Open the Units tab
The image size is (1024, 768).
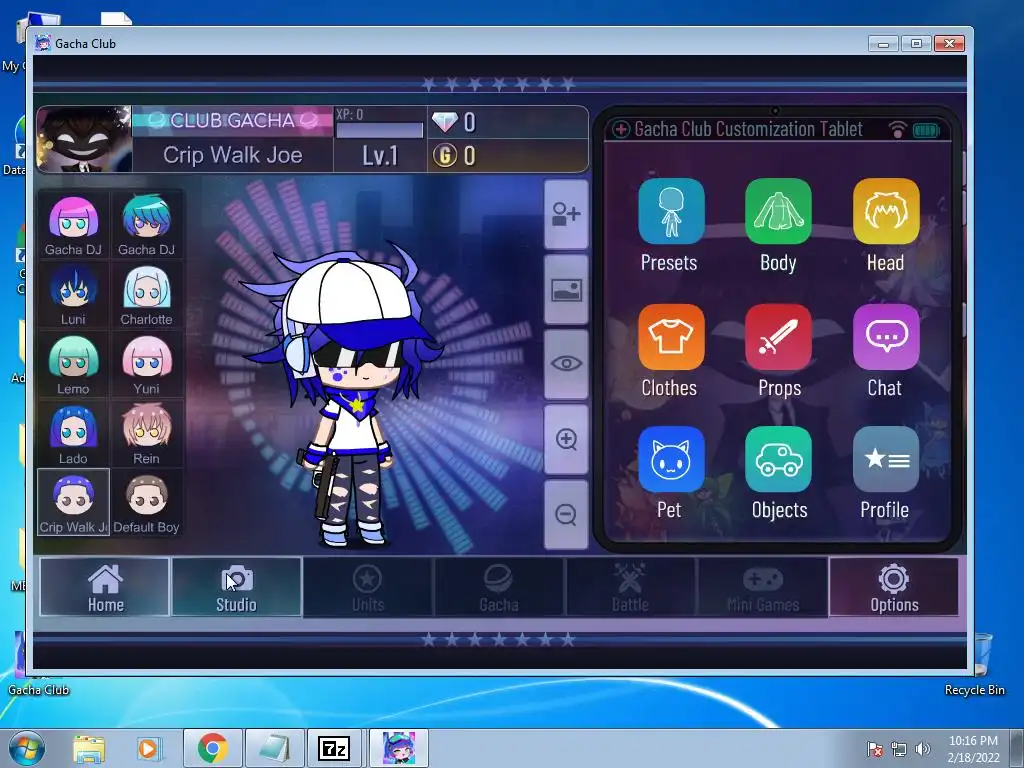click(368, 586)
